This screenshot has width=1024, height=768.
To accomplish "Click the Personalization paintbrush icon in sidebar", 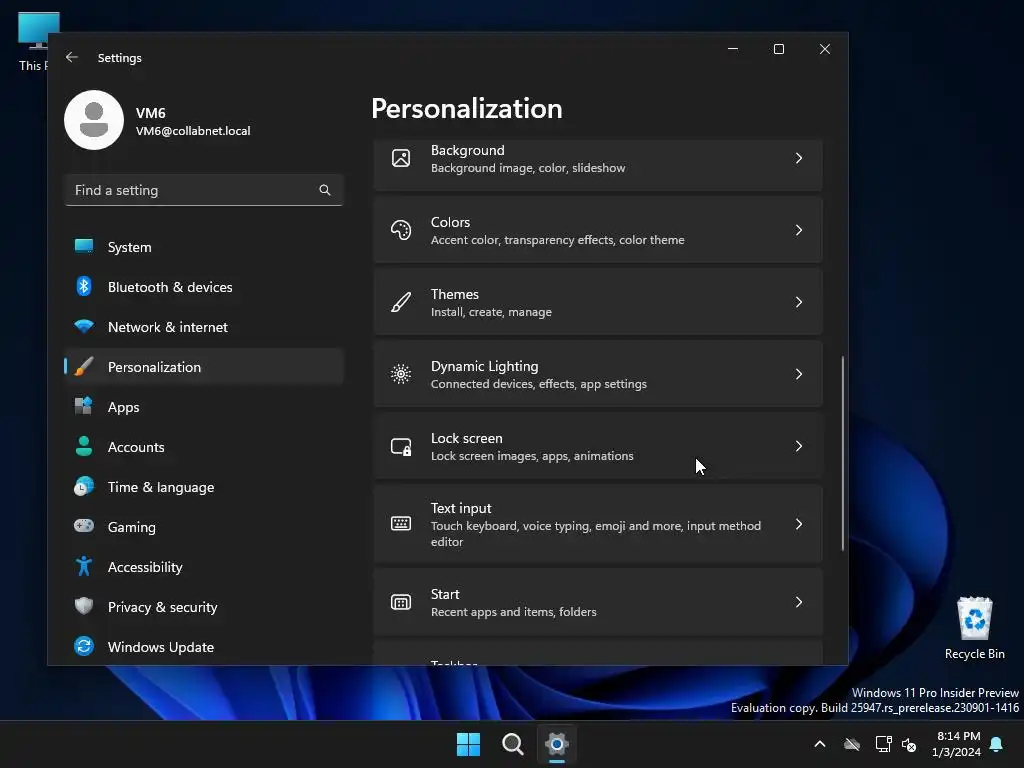I will (x=84, y=366).
